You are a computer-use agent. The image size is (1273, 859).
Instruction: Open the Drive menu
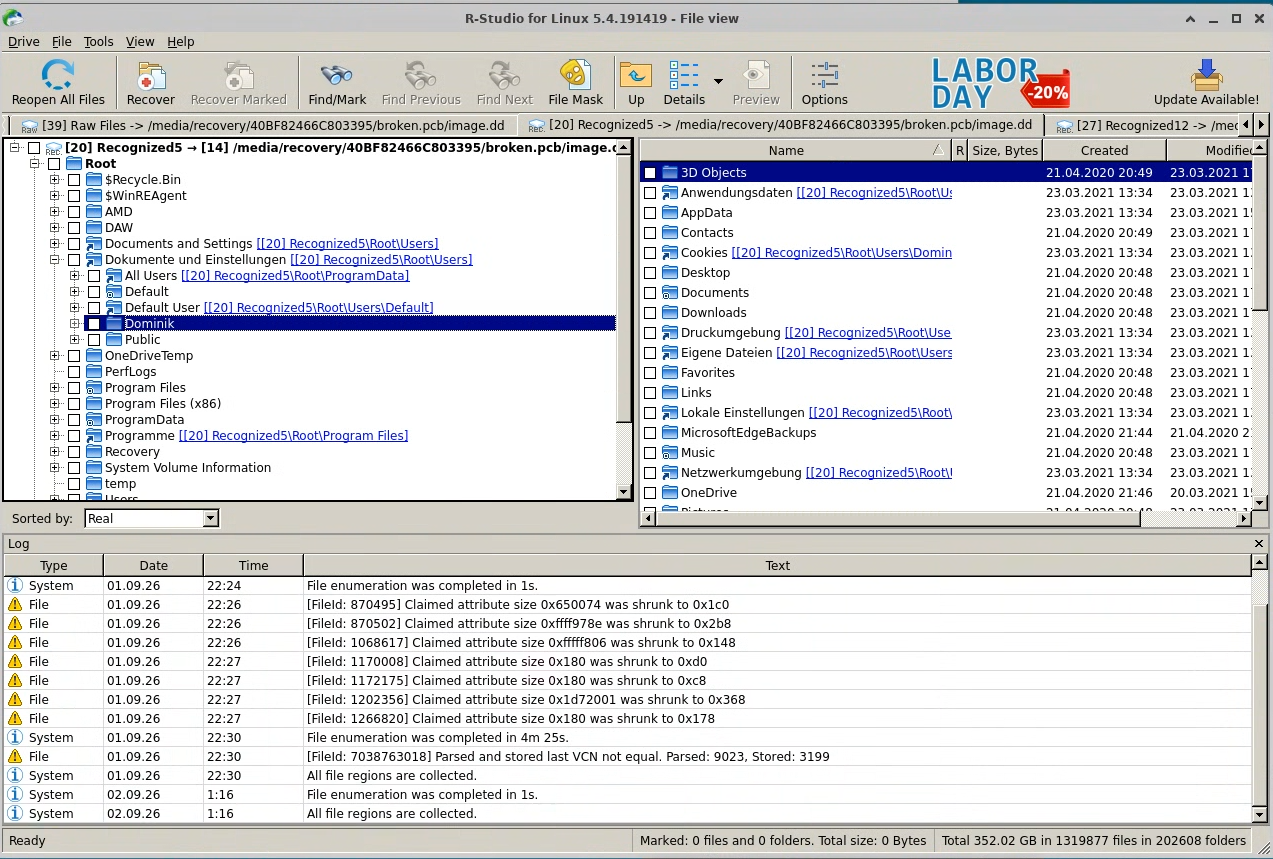point(24,41)
